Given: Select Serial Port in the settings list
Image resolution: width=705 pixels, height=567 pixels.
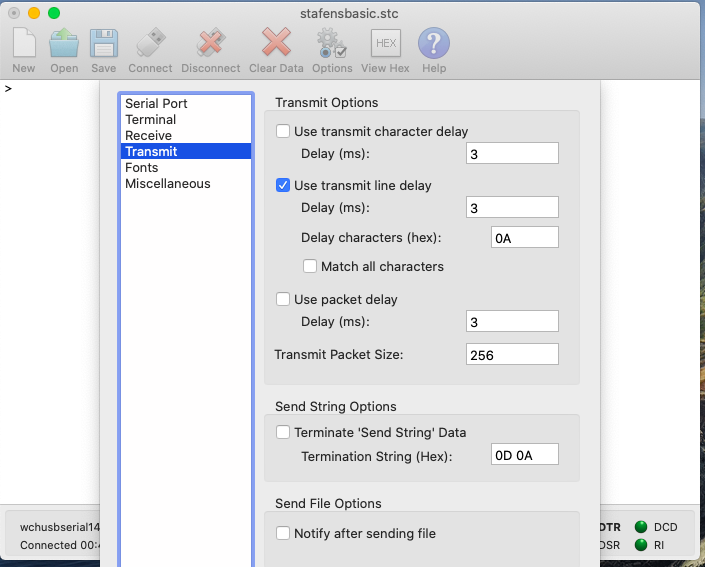Looking at the screenshot, I should point(156,104).
